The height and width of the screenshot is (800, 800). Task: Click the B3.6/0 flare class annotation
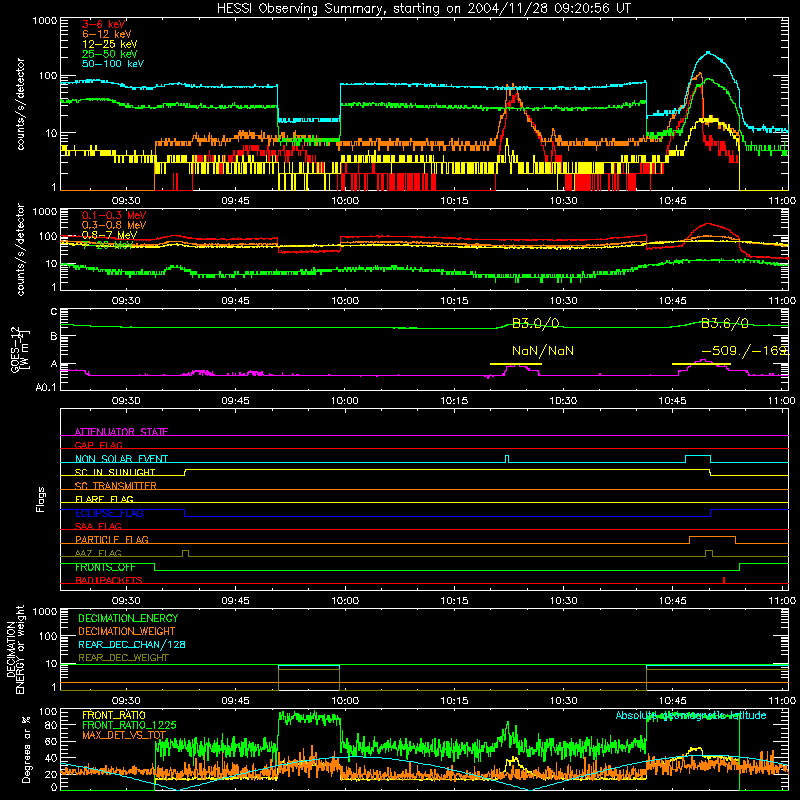click(x=724, y=323)
